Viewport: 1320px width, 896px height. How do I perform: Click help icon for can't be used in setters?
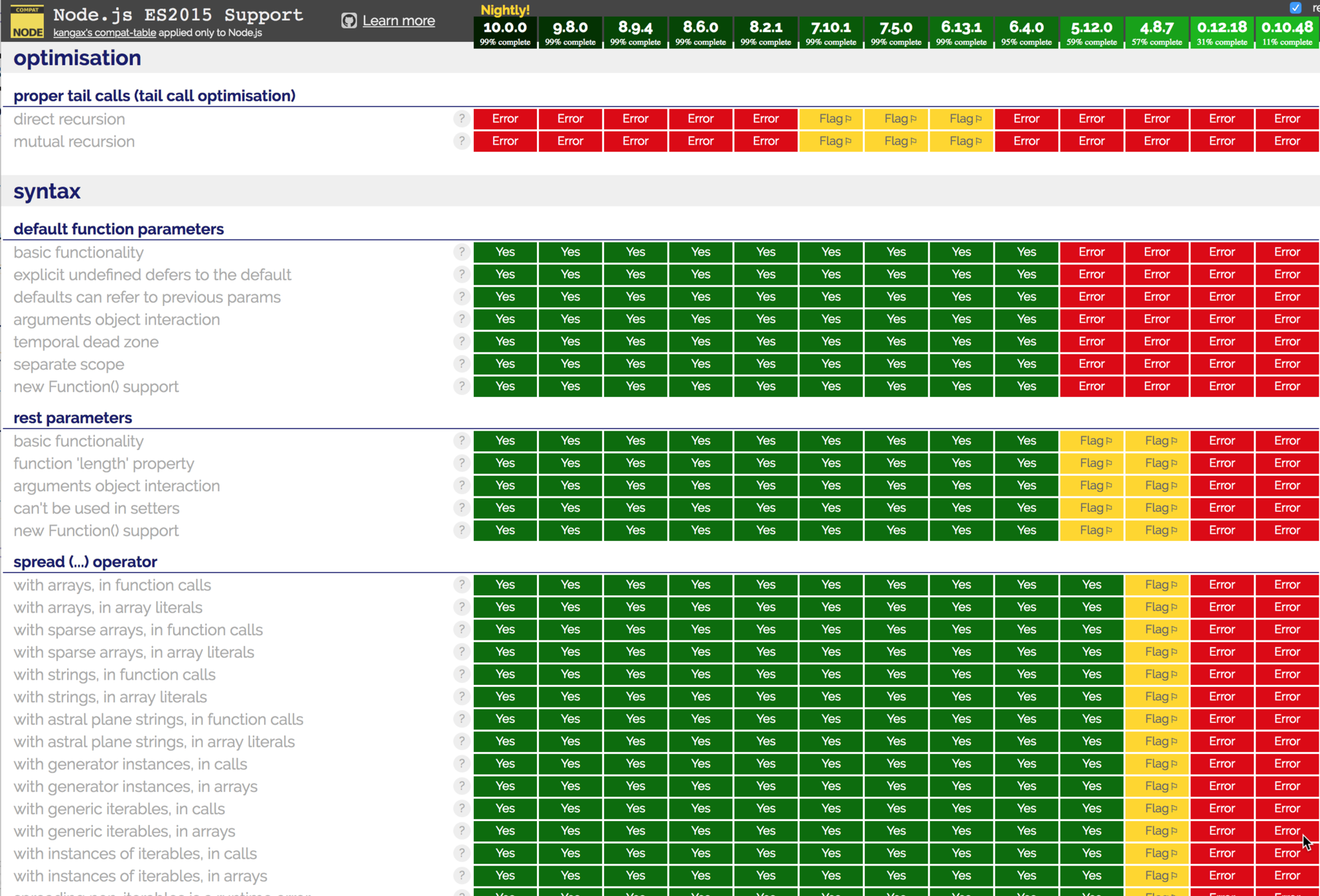pyautogui.click(x=461, y=508)
